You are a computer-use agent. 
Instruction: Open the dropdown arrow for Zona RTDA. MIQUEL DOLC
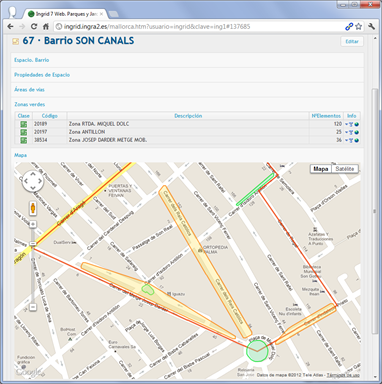click(x=347, y=124)
